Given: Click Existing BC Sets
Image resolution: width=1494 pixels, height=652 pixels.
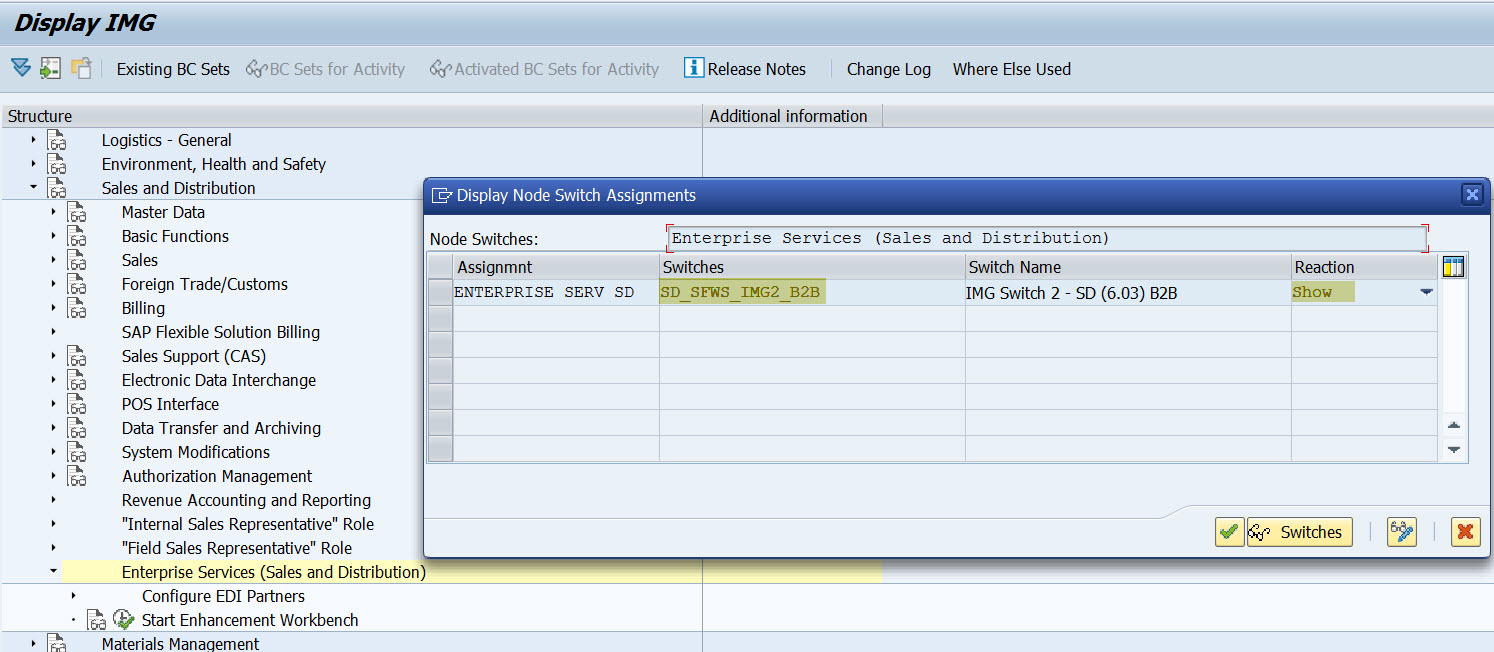Looking at the screenshot, I should [172, 68].
